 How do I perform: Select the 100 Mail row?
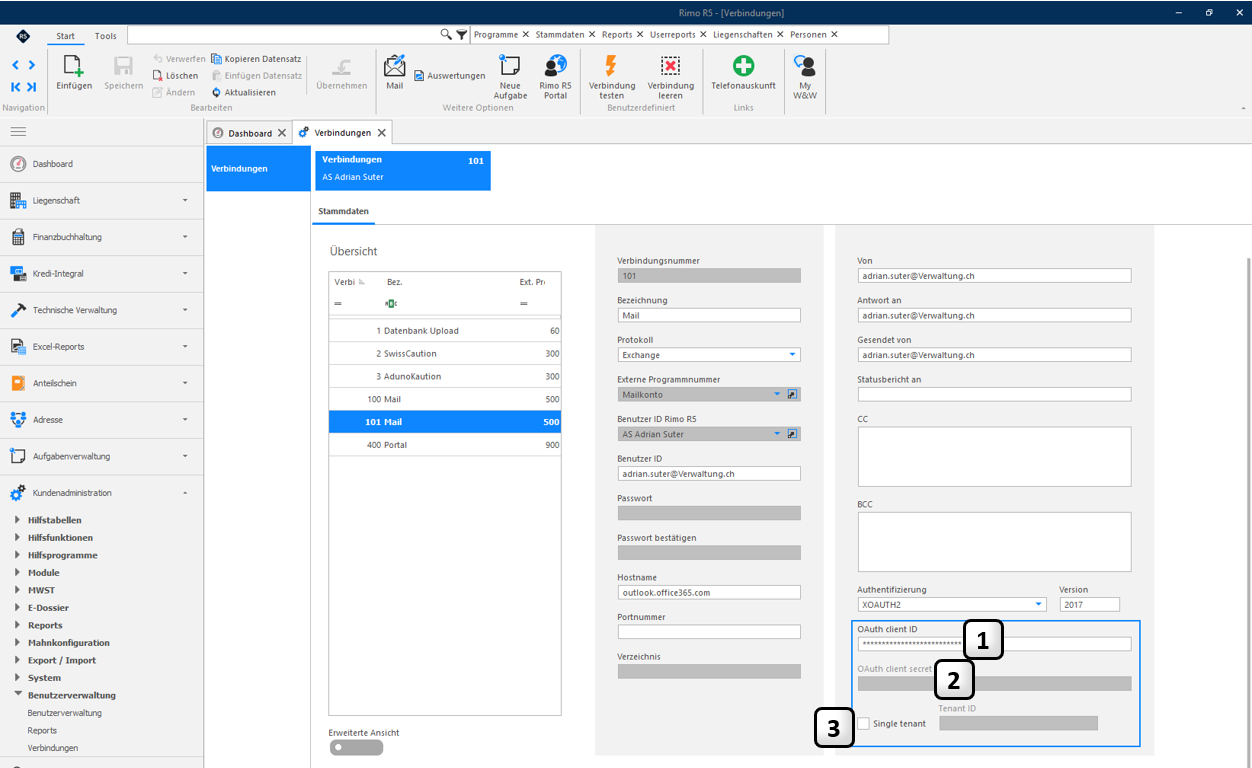click(x=444, y=399)
